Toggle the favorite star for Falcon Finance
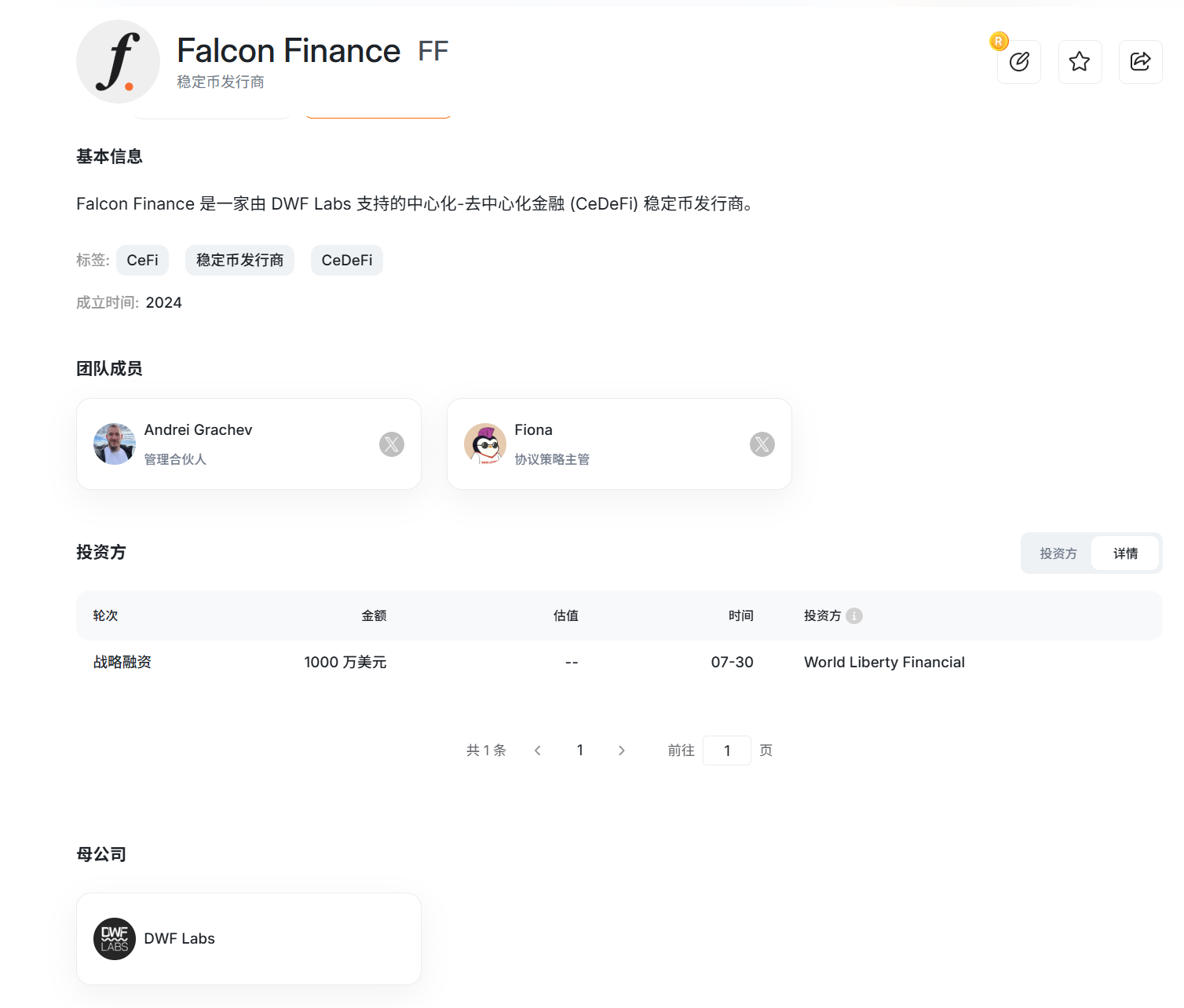This screenshot has height=1008, width=1184. [x=1080, y=61]
